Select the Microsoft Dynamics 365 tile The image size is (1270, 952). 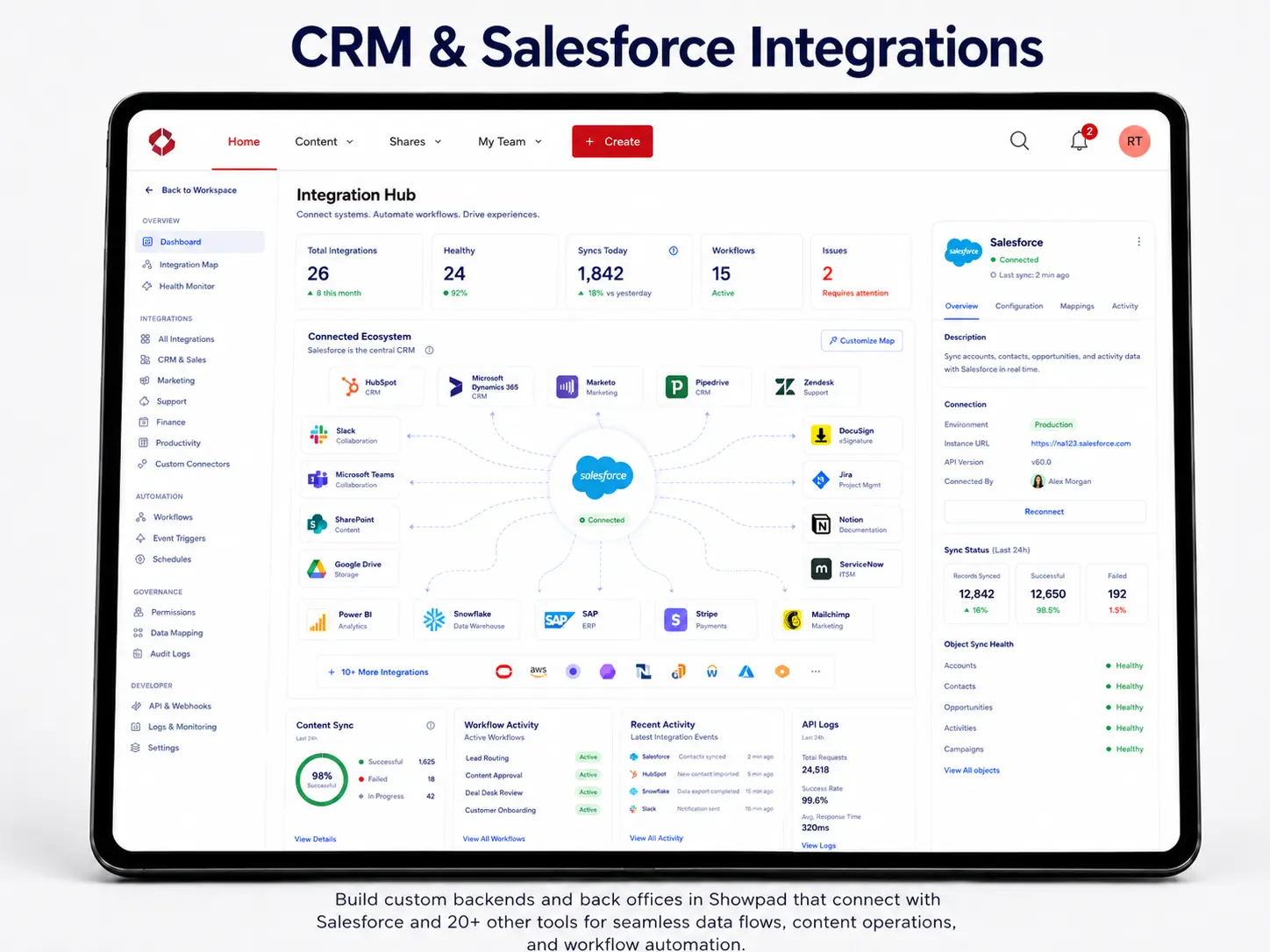click(486, 387)
